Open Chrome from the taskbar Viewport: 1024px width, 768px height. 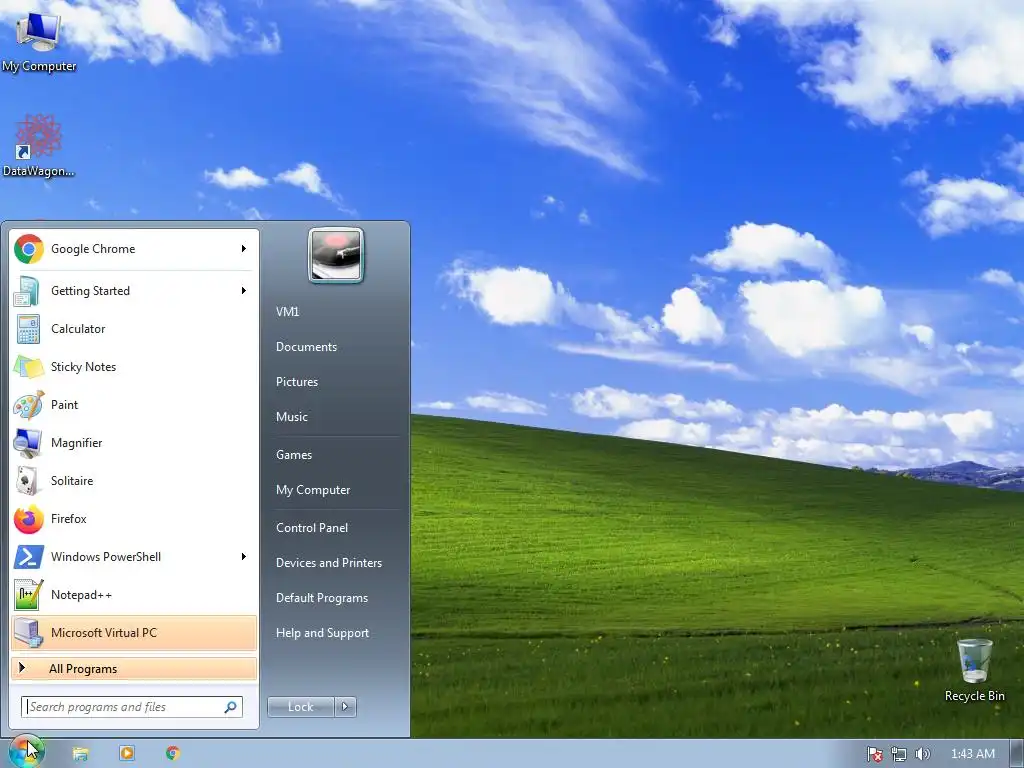pos(172,753)
